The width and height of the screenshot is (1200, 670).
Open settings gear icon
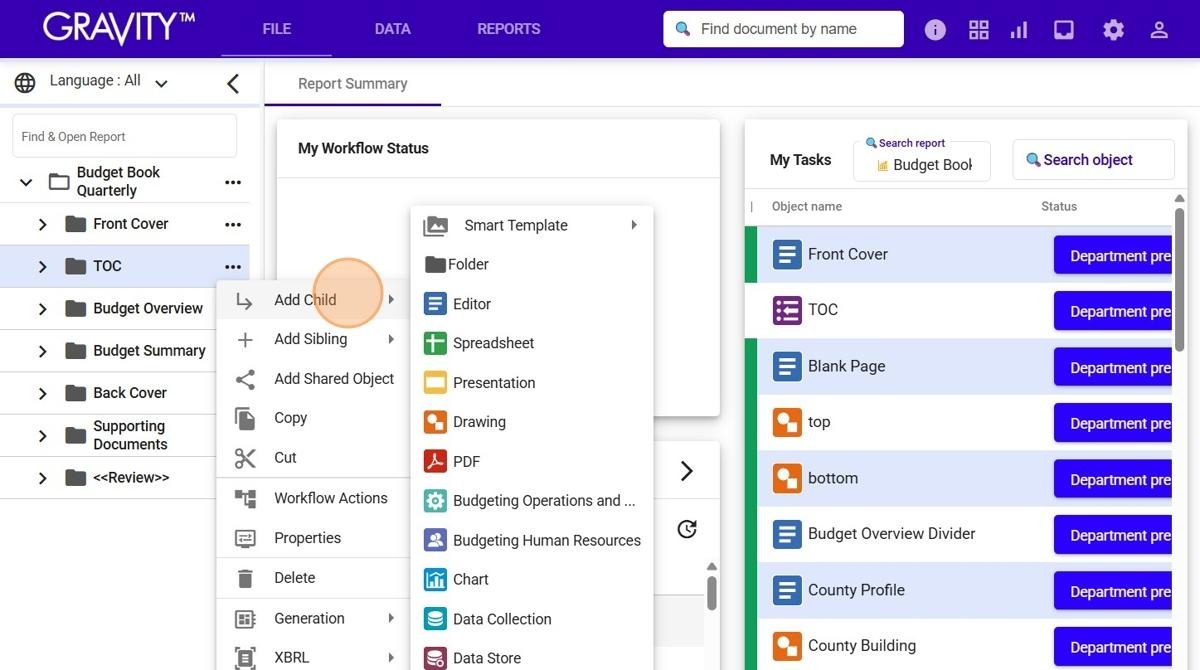[x=1113, y=30]
